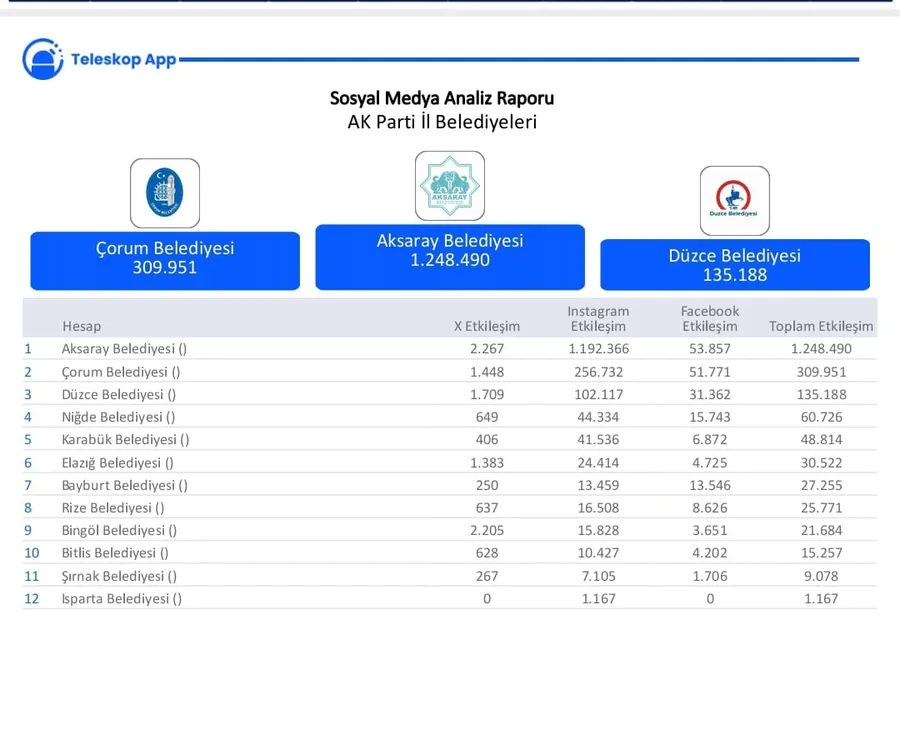Click Rize Belediyesi in the list
The height and width of the screenshot is (750, 900).
(113, 508)
